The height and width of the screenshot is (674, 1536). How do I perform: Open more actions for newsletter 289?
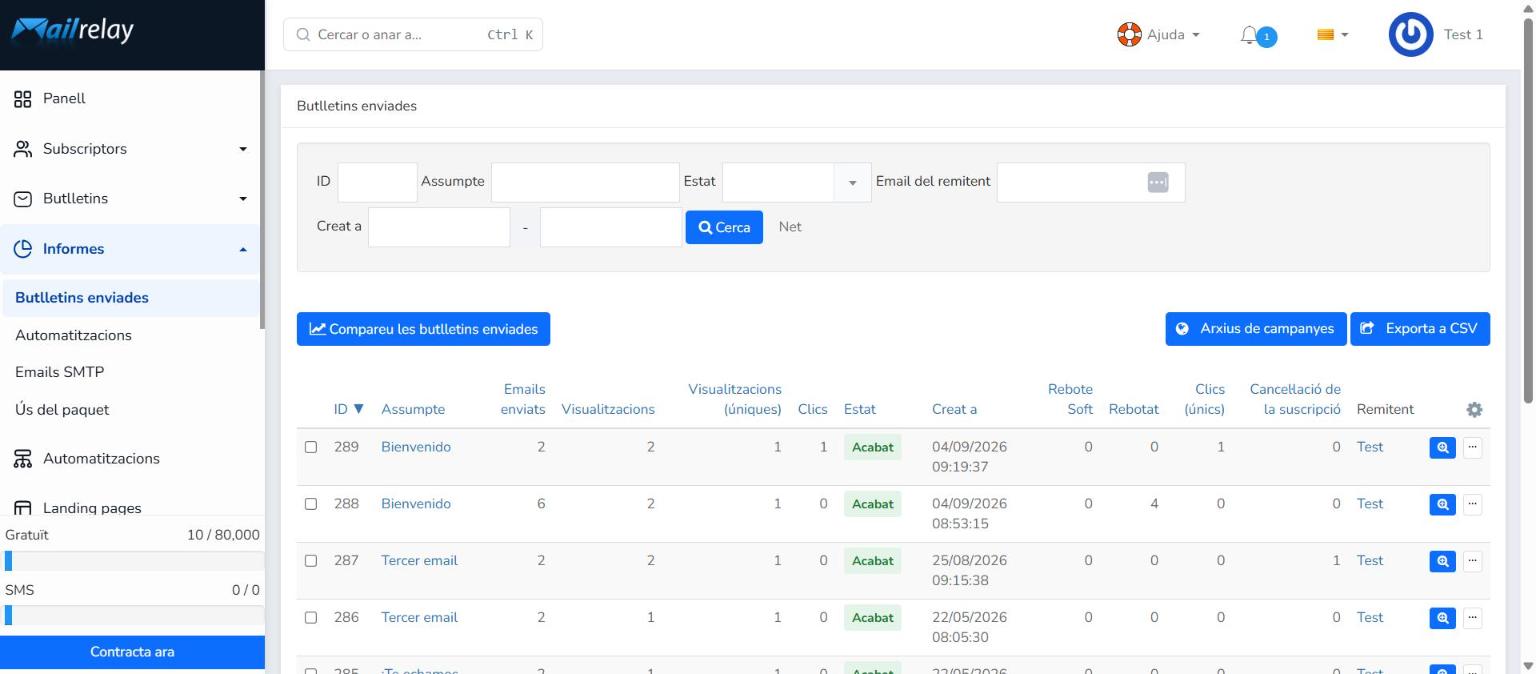(1472, 448)
